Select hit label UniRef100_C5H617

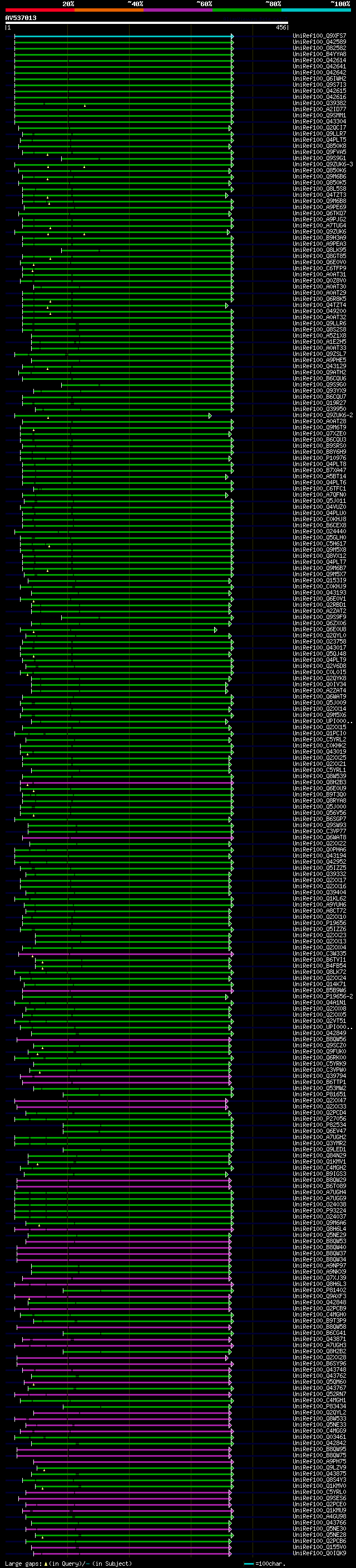coord(319,543)
